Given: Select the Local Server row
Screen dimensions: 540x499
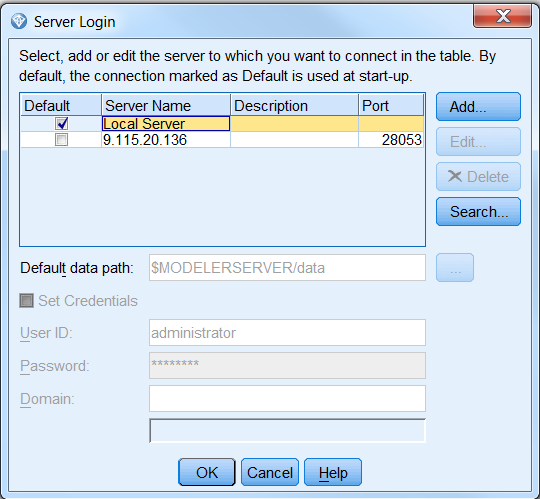Looking at the screenshot, I should coord(222,124).
